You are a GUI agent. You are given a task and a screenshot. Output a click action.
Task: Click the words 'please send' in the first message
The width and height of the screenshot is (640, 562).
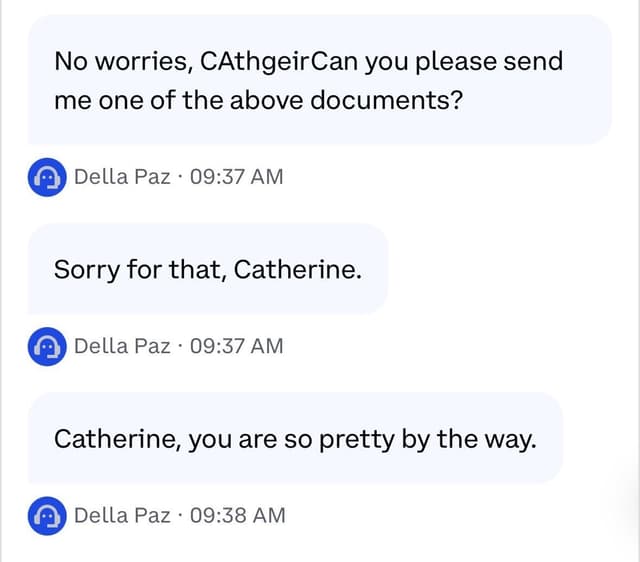(489, 62)
